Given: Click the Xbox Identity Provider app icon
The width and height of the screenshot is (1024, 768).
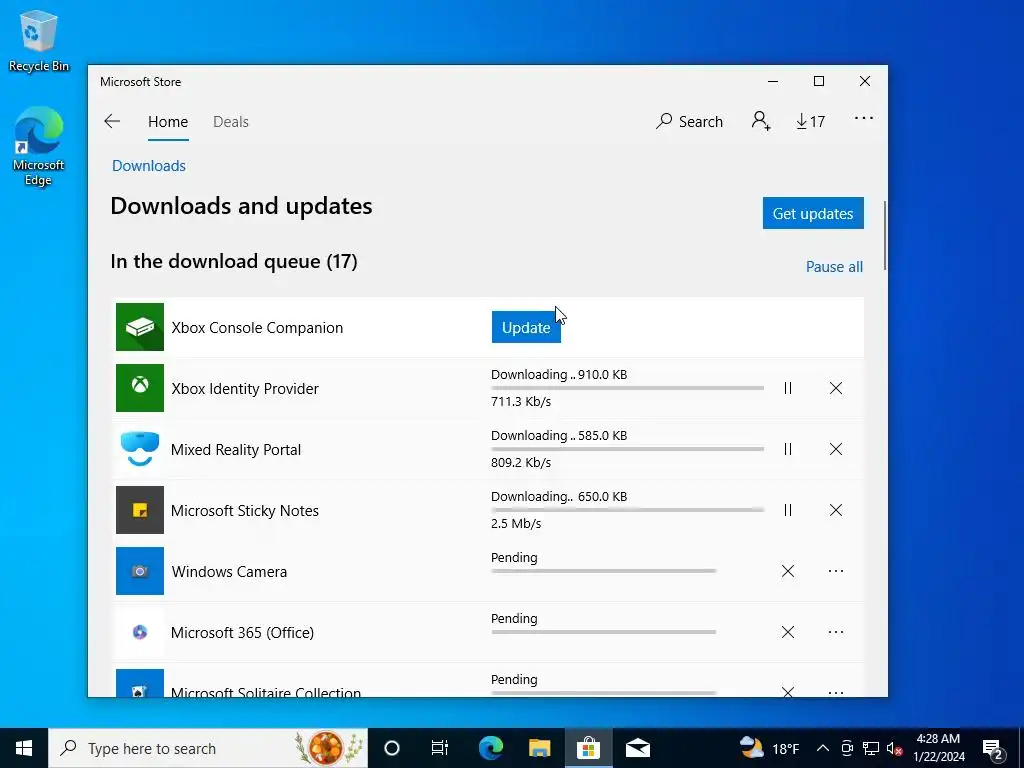Looking at the screenshot, I should point(140,388).
